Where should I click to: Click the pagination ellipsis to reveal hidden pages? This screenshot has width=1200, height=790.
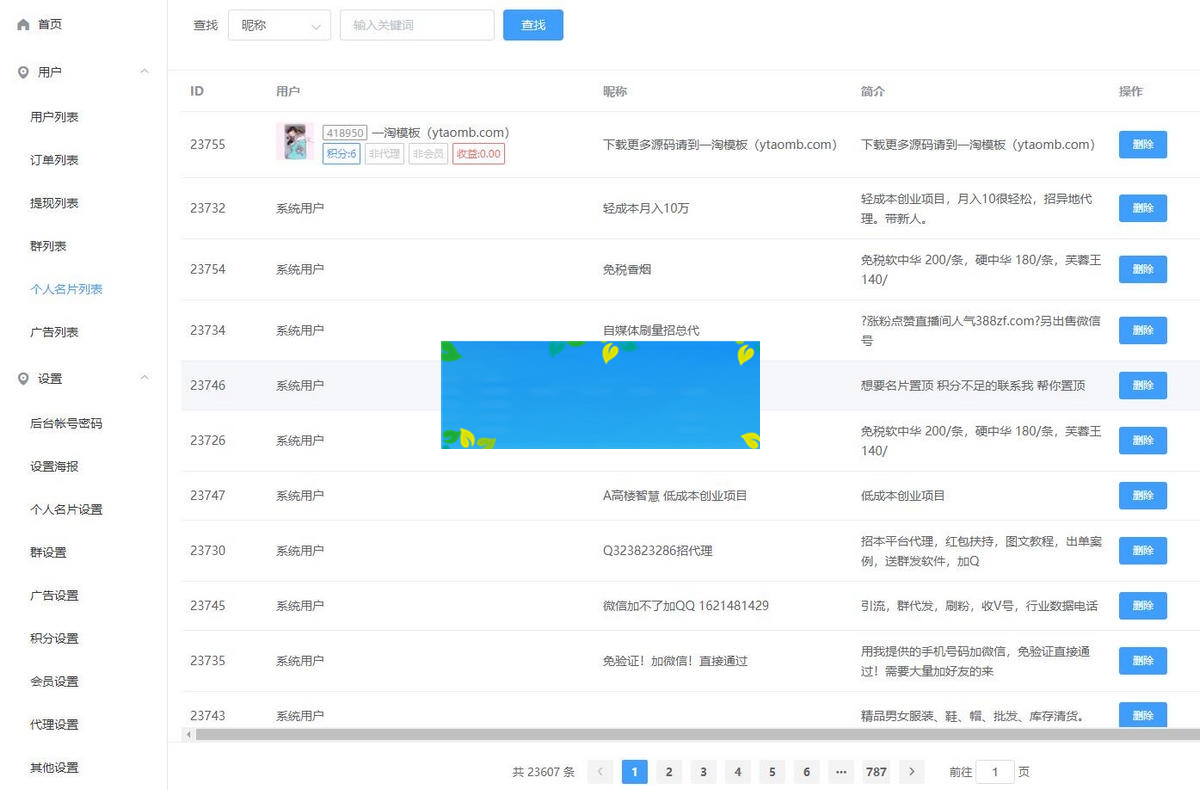[x=841, y=771]
